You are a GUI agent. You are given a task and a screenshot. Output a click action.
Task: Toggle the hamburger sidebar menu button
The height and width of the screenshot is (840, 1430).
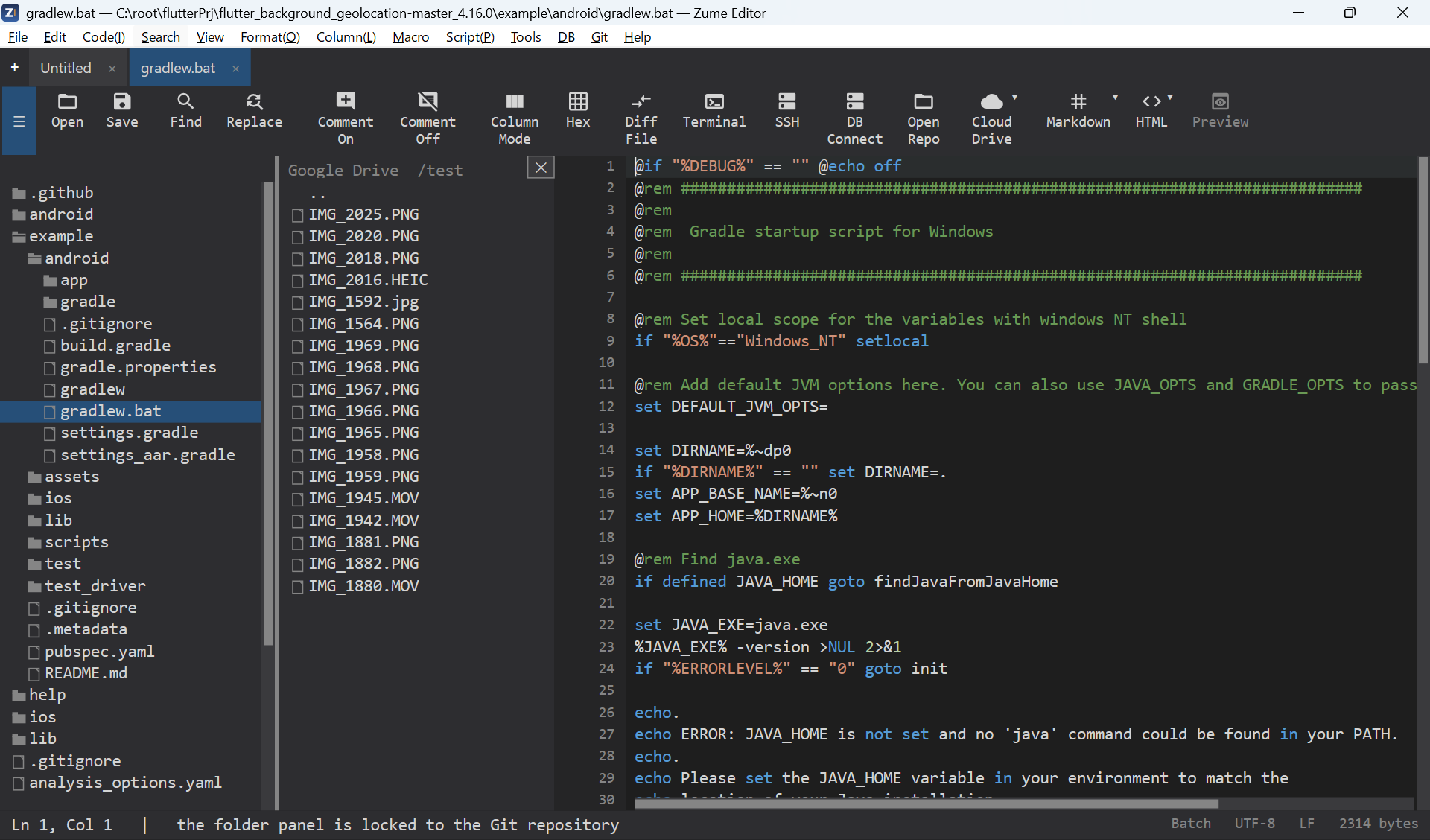click(19, 121)
